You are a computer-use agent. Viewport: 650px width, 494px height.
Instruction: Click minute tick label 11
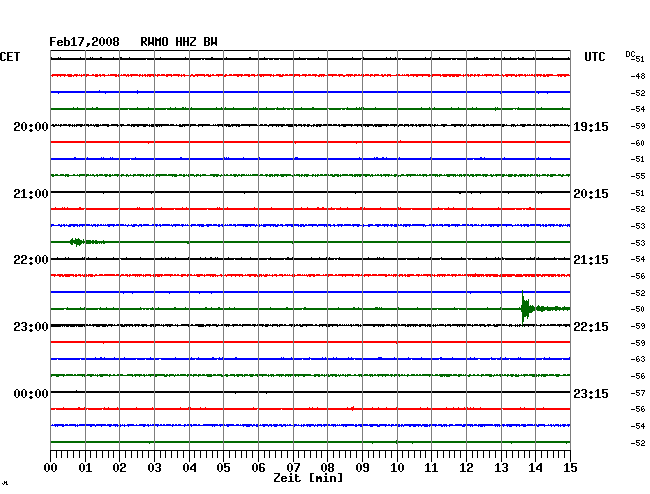432,467
